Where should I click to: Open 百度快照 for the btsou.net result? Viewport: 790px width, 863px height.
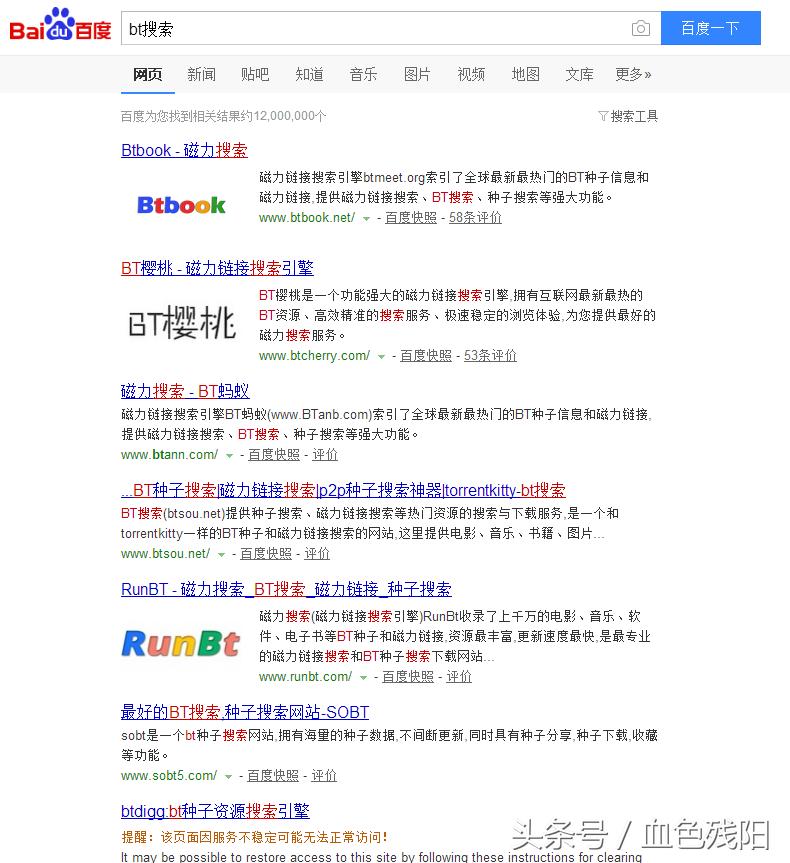point(266,553)
